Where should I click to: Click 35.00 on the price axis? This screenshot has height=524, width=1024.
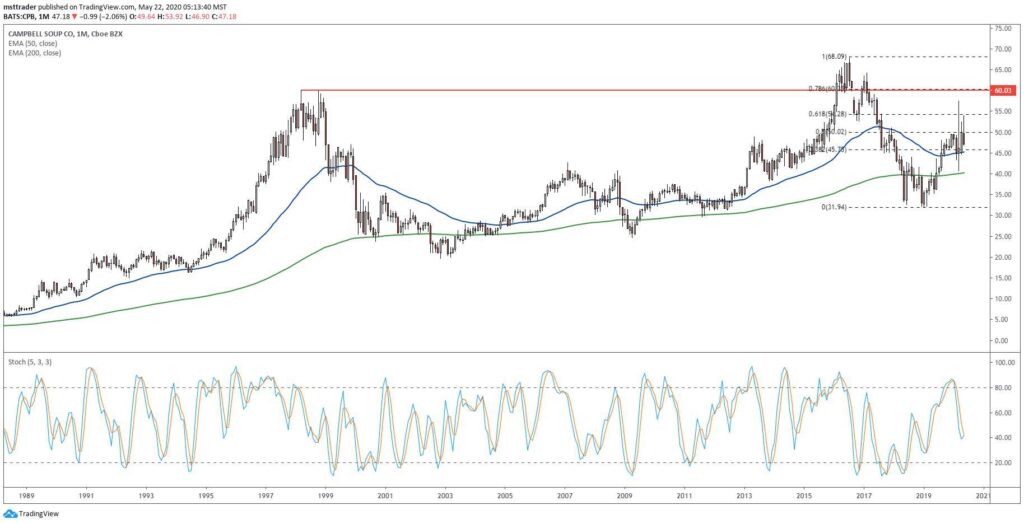pos(1004,195)
